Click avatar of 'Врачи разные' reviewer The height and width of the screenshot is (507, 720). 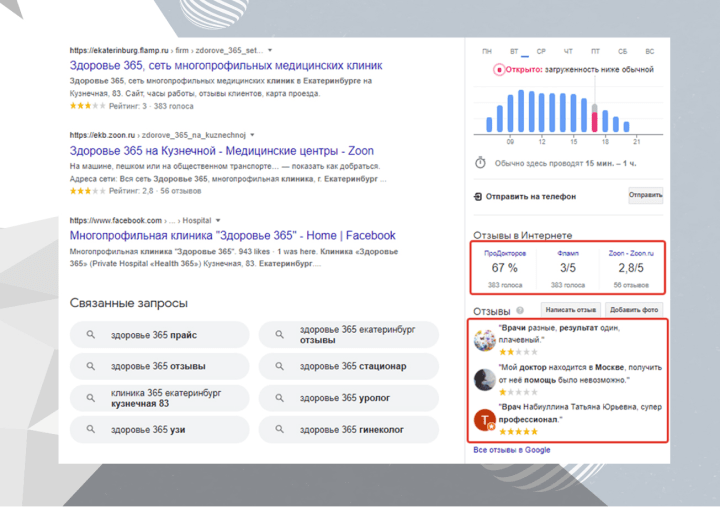point(484,340)
